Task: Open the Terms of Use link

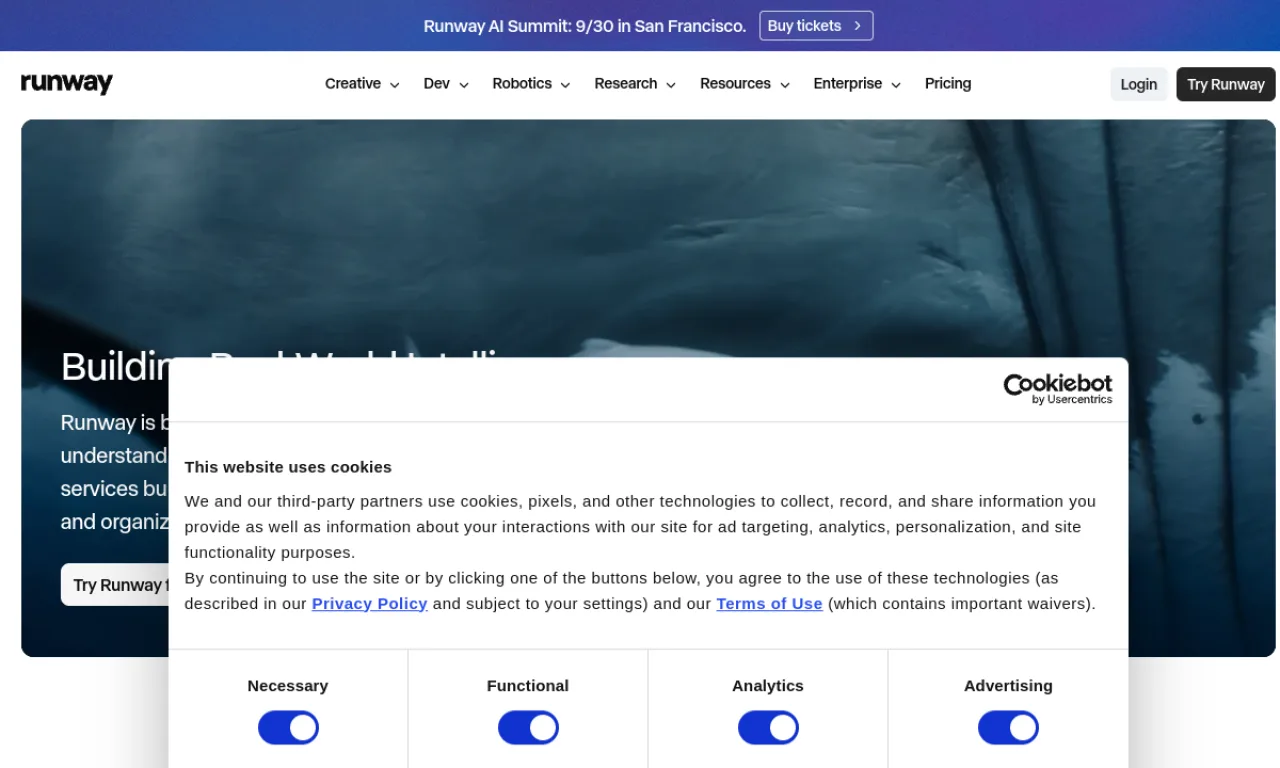Action: pyautogui.click(x=769, y=604)
